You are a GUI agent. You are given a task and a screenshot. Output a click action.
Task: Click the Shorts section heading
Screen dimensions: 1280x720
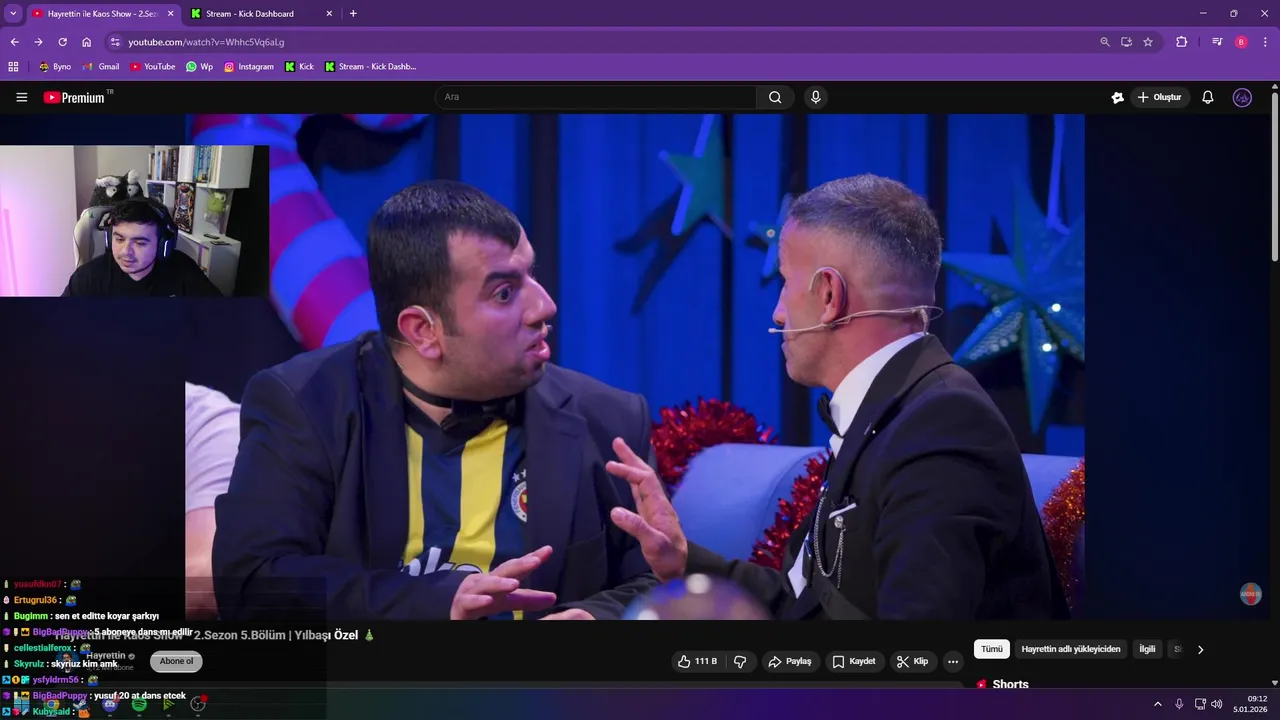[1010, 685]
